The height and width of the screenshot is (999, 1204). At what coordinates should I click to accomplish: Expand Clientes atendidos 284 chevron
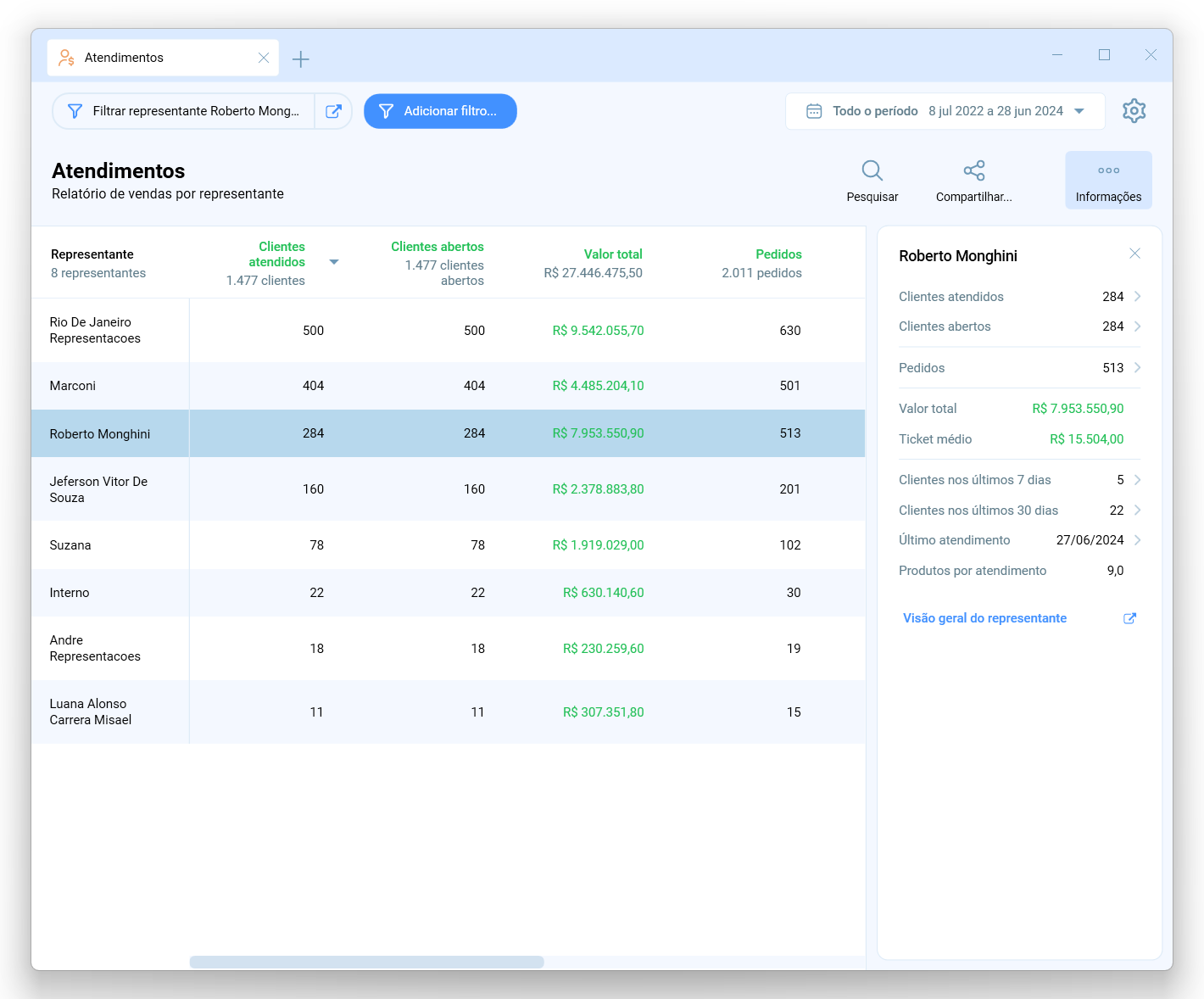point(1137,296)
